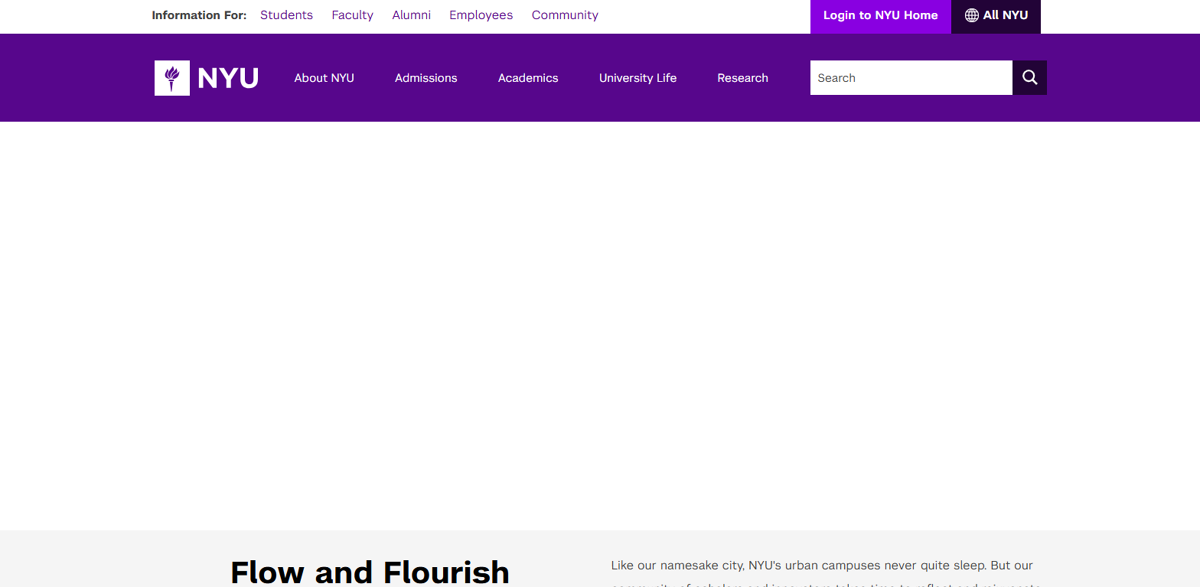Follow the Faculty information link

[x=352, y=14]
